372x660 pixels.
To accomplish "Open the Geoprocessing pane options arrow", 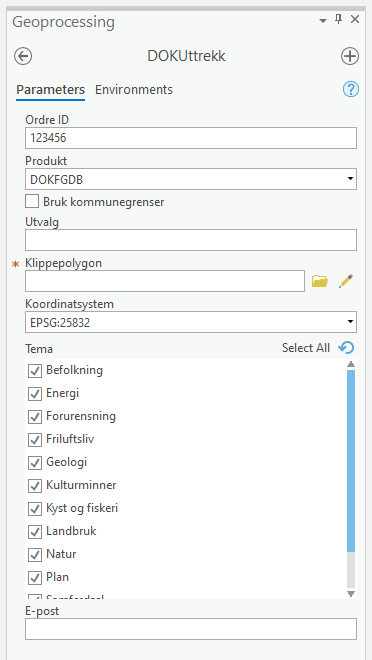I will (323, 21).
